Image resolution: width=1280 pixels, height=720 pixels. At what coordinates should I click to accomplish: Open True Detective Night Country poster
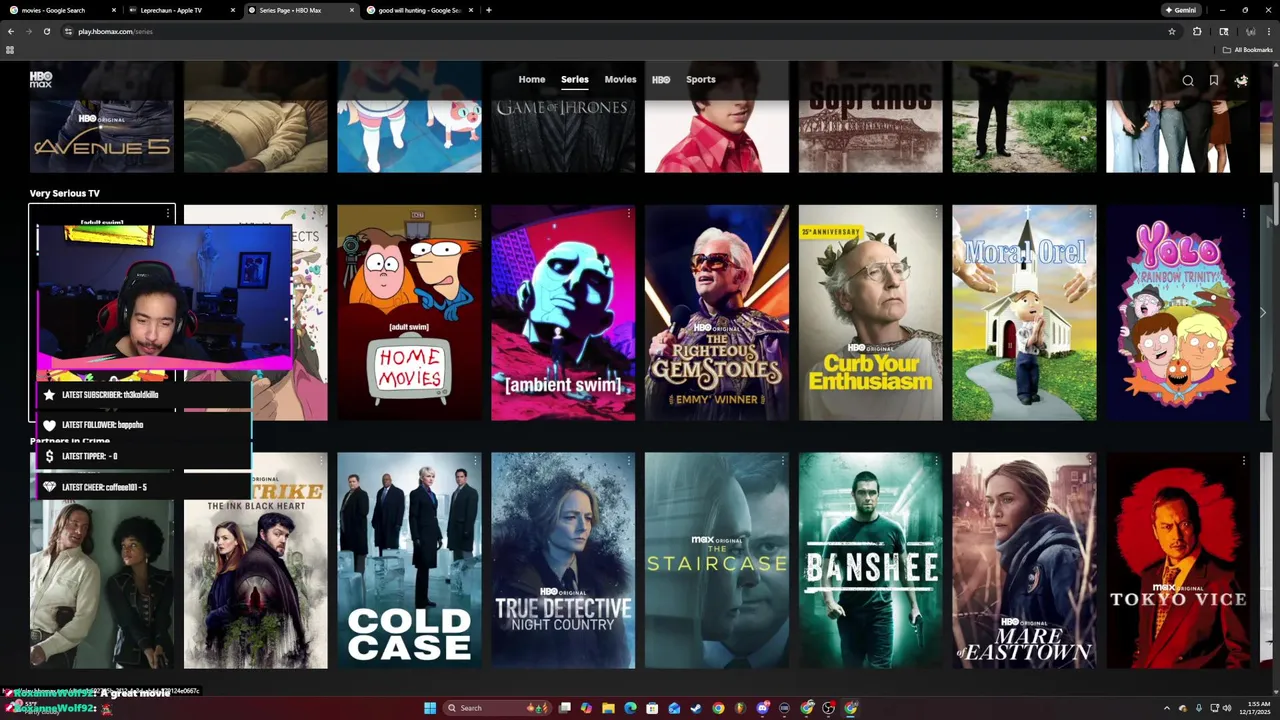563,560
